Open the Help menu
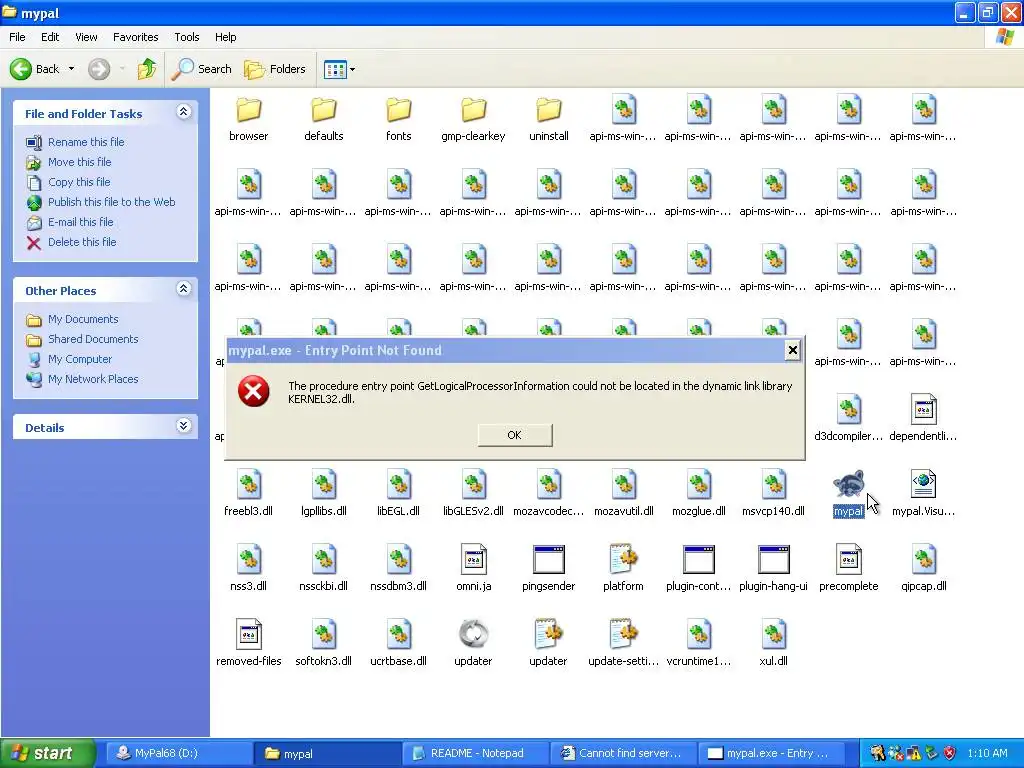The height and width of the screenshot is (768, 1024). coord(225,37)
